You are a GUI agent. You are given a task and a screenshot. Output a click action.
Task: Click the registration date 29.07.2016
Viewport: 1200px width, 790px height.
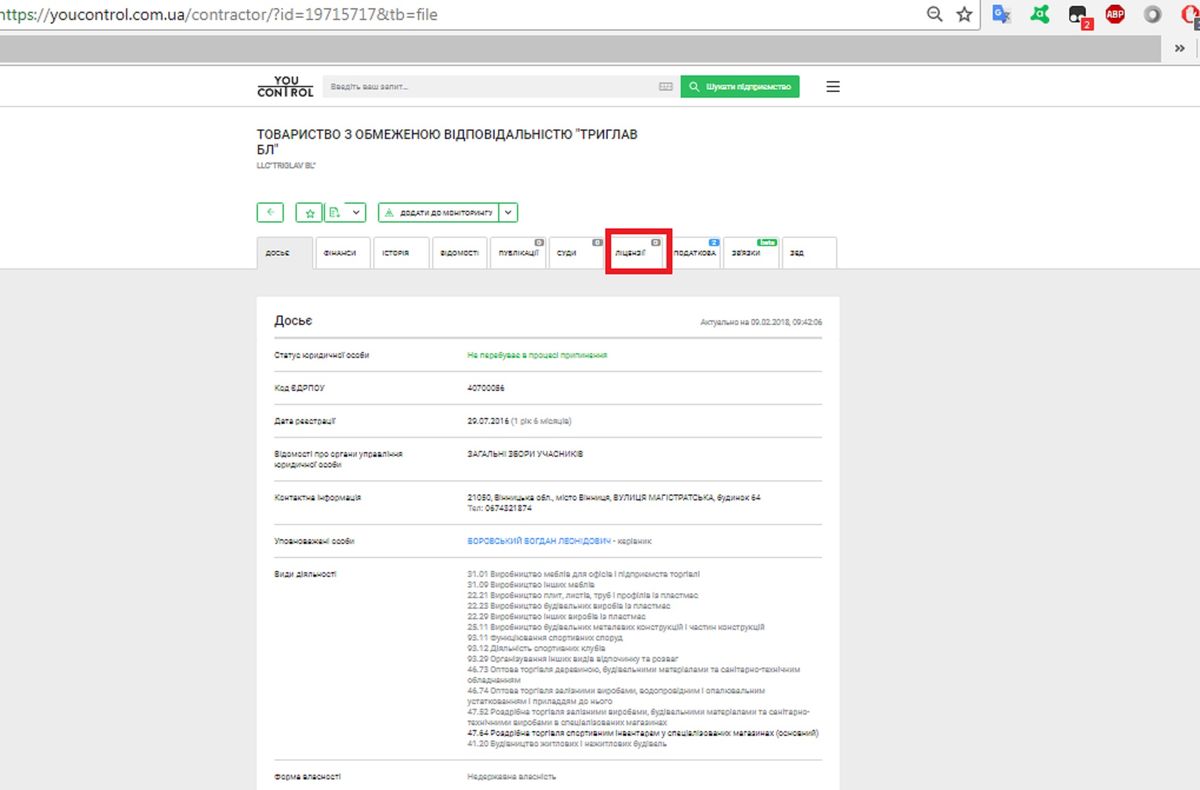(490, 421)
